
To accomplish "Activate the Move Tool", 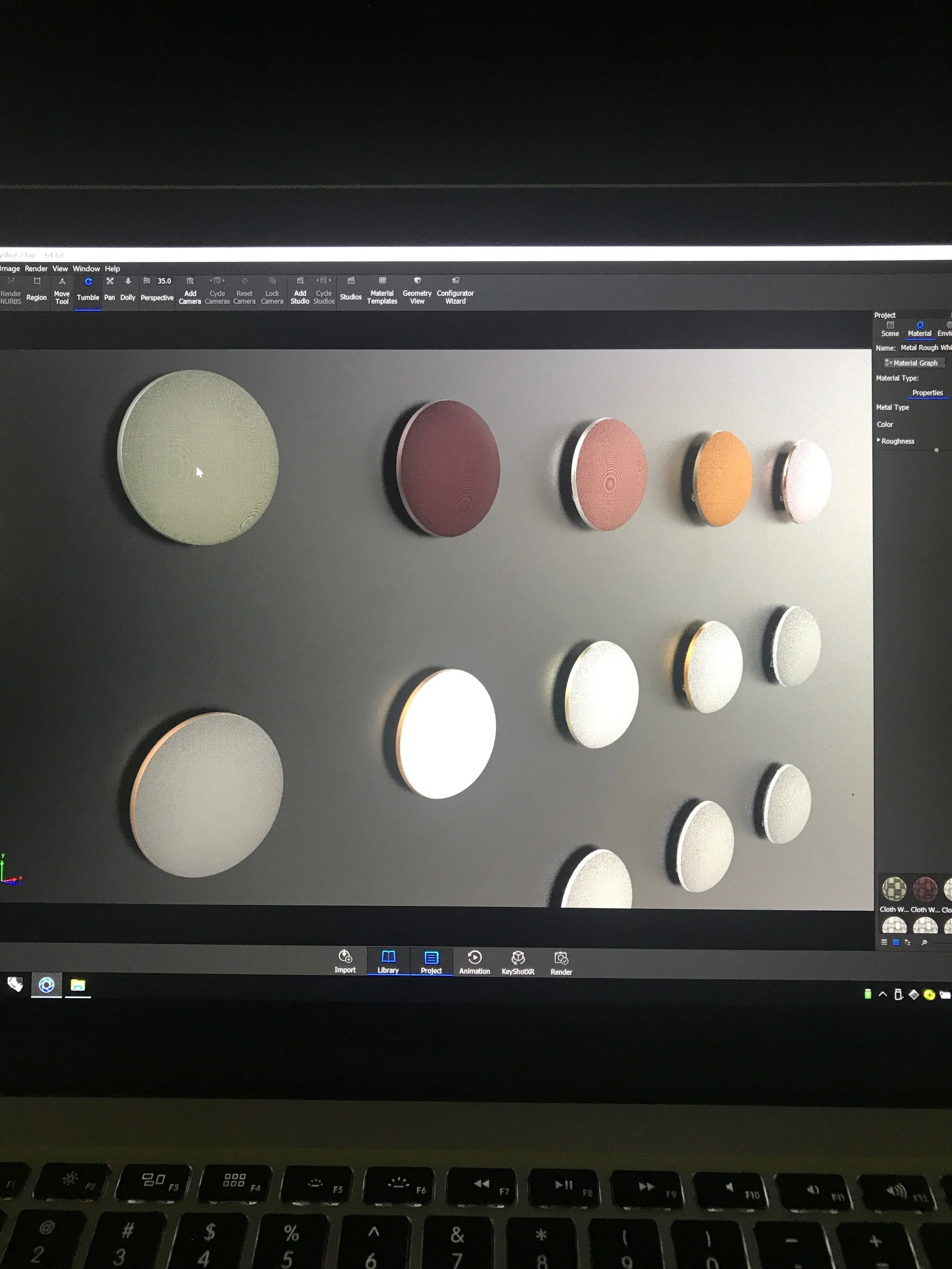I will [x=61, y=290].
